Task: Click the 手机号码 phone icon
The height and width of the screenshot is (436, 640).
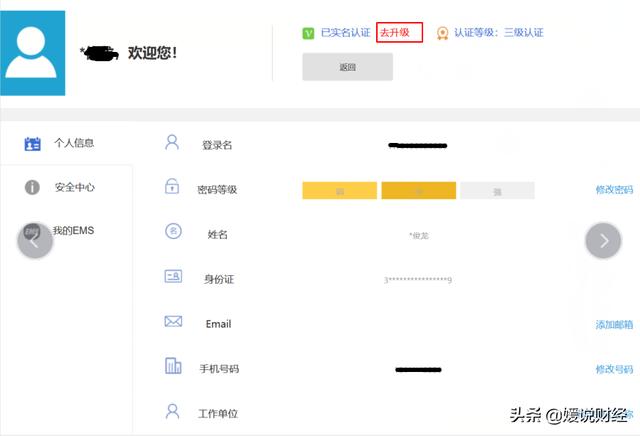Action: tap(173, 366)
